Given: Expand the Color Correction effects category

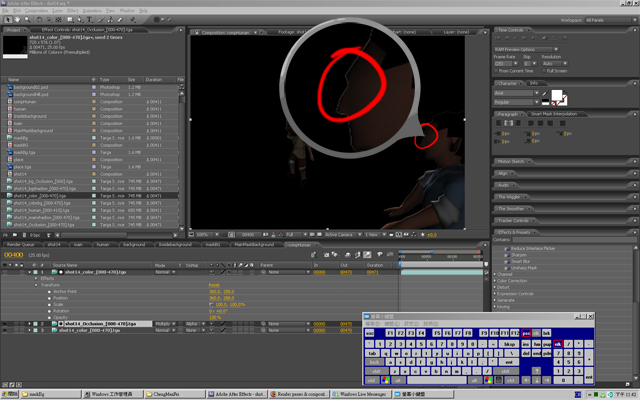Looking at the screenshot, I should coord(496,281).
